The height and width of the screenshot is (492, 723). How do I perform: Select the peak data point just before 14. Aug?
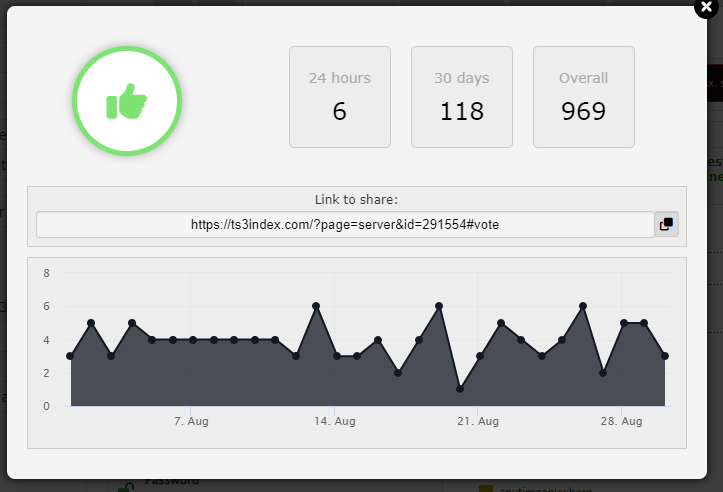pos(316,306)
